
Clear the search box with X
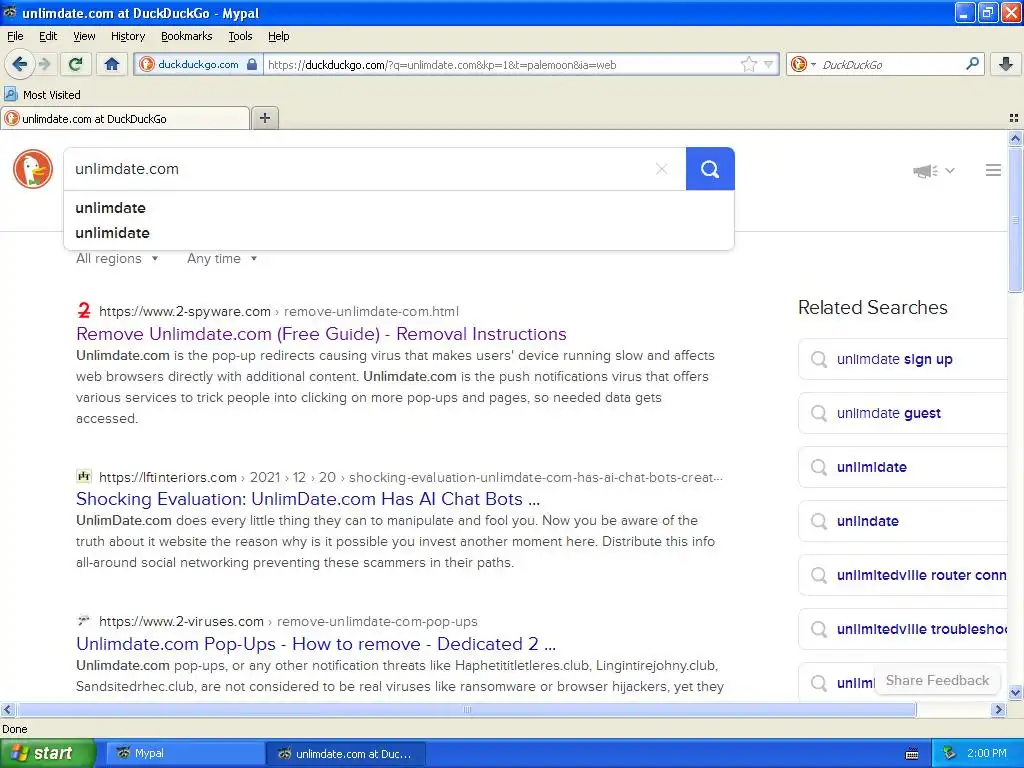[662, 169]
